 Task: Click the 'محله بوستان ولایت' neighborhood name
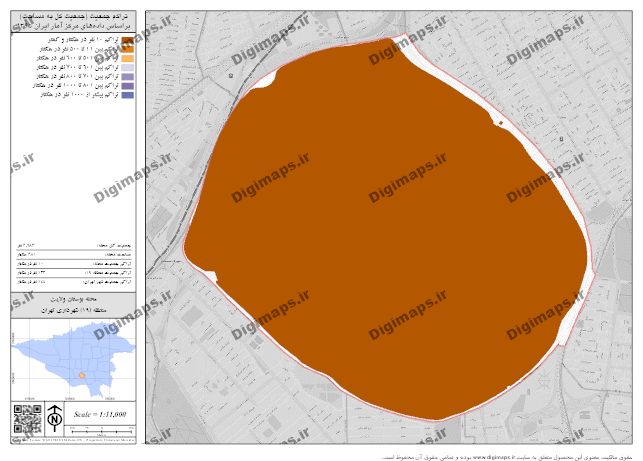tap(73, 299)
